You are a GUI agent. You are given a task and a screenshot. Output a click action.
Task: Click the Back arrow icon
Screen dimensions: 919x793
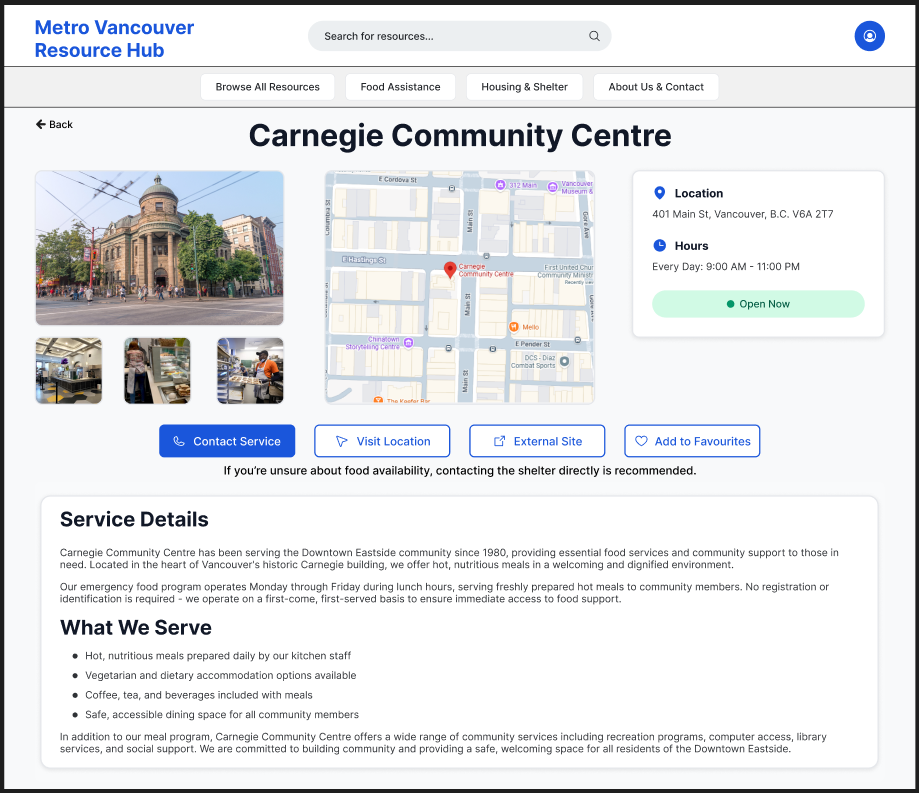click(x=40, y=124)
